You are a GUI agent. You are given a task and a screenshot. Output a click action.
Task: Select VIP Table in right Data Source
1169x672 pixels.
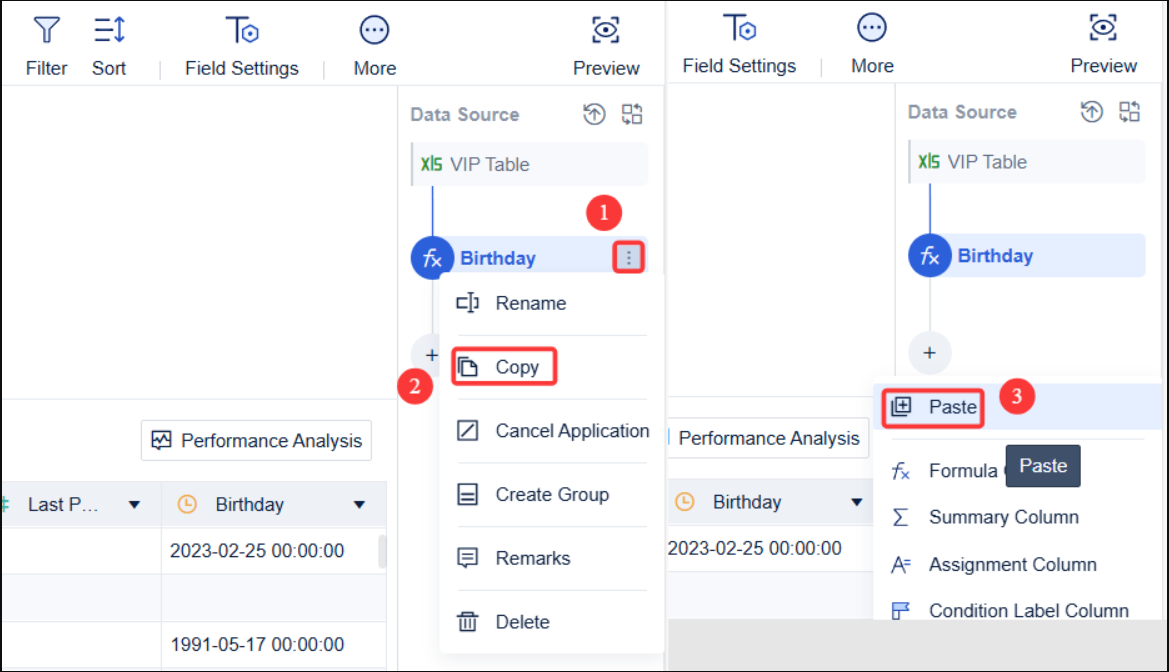click(x=1027, y=162)
